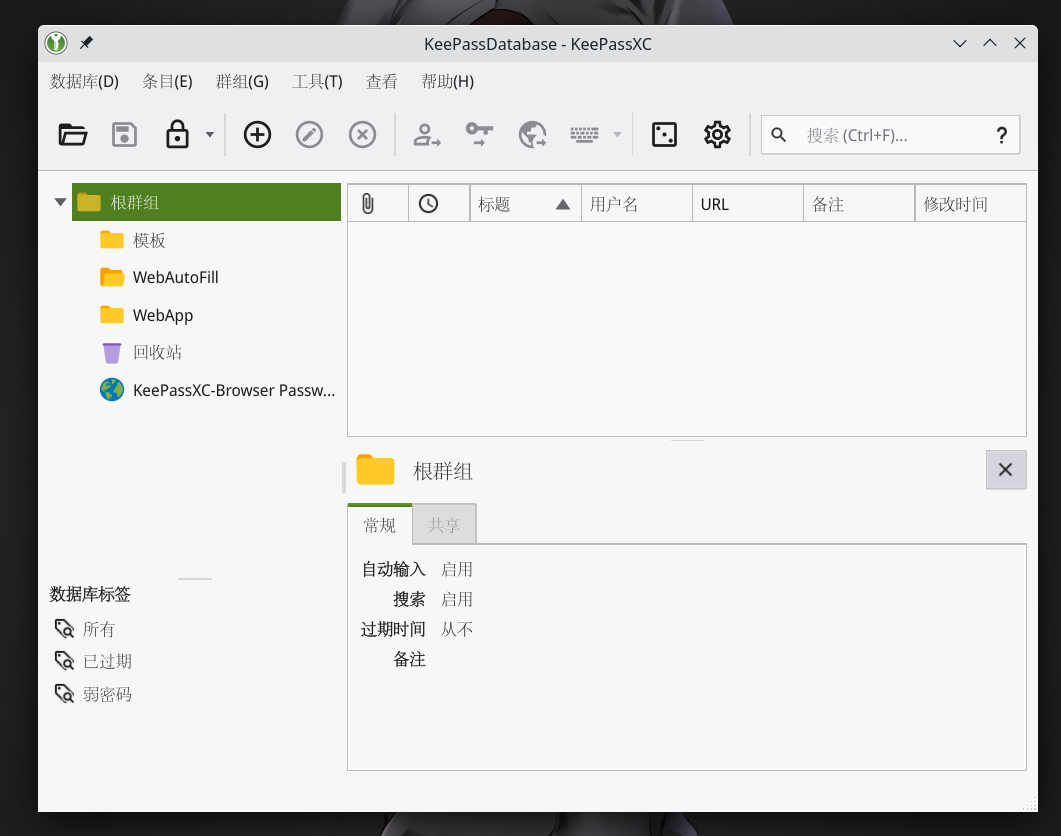1061x836 pixels.
Task: Switch to the 常规 tab
Action: (x=379, y=525)
